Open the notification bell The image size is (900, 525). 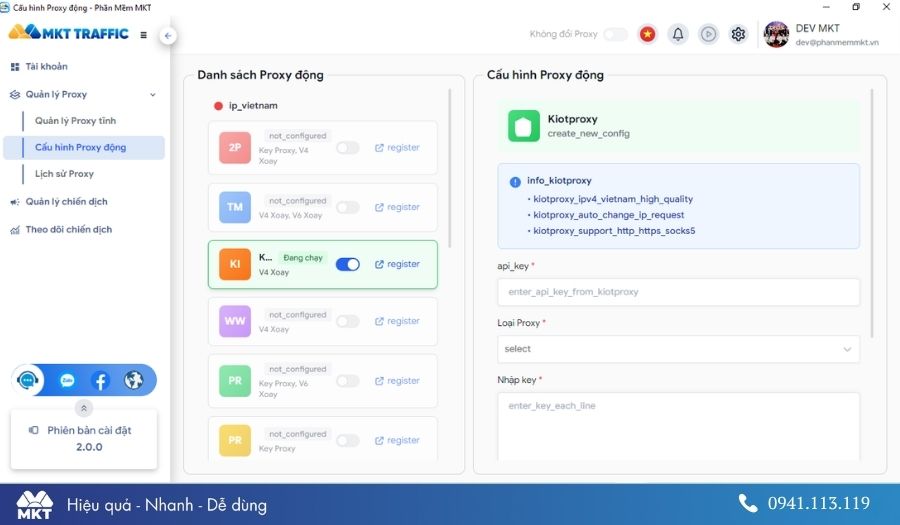coord(678,34)
